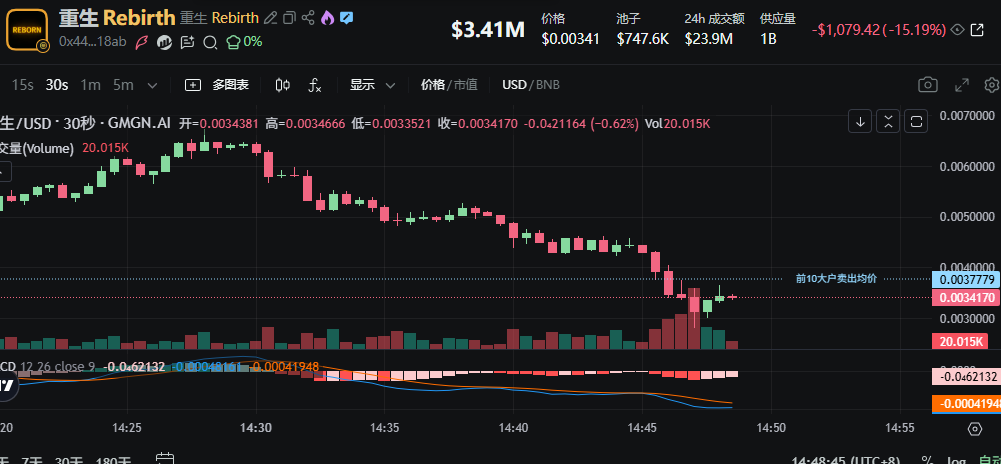The height and width of the screenshot is (464, 1001).
Task: Open chart settings gear icon
Action: click(x=992, y=85)
